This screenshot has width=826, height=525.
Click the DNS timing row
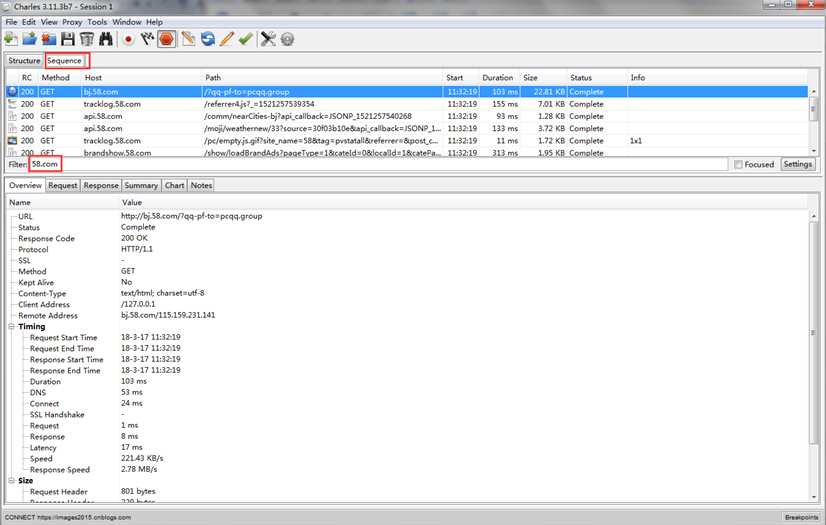pyautogui.click(x=408, y=392)
